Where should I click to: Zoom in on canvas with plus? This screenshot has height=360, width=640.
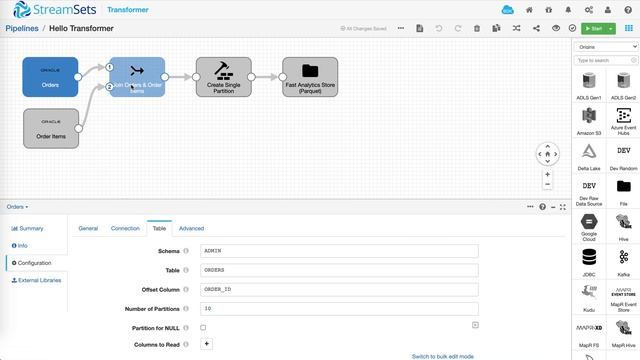[547, 174]
